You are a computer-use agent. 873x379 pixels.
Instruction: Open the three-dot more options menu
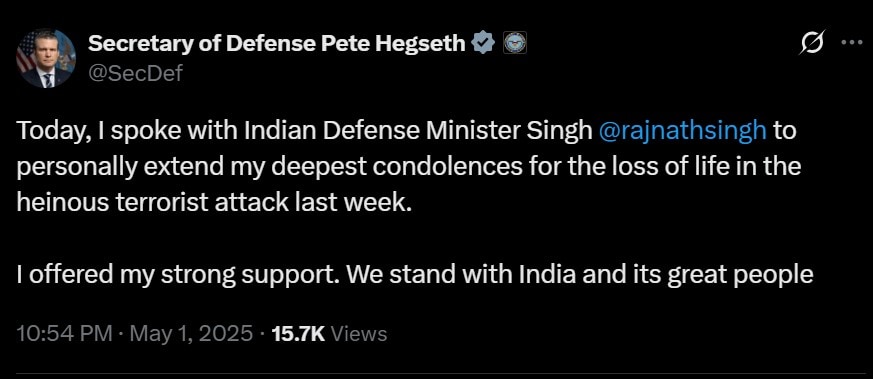coord(851,42)
